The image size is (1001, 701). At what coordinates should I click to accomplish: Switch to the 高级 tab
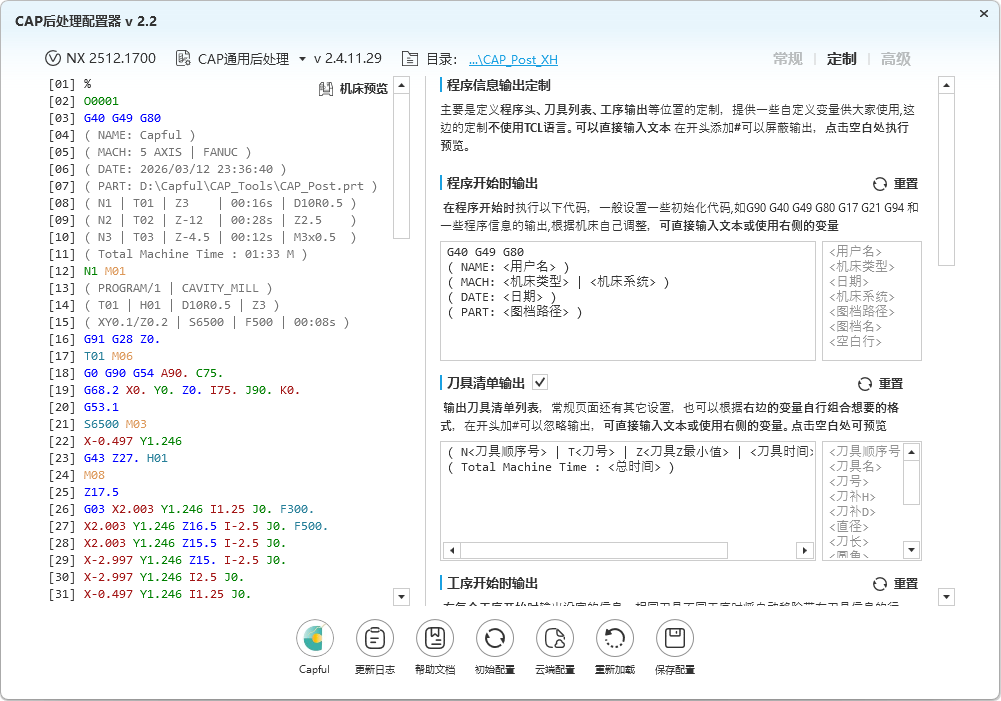pyautogui.click(x=895, y=59)
